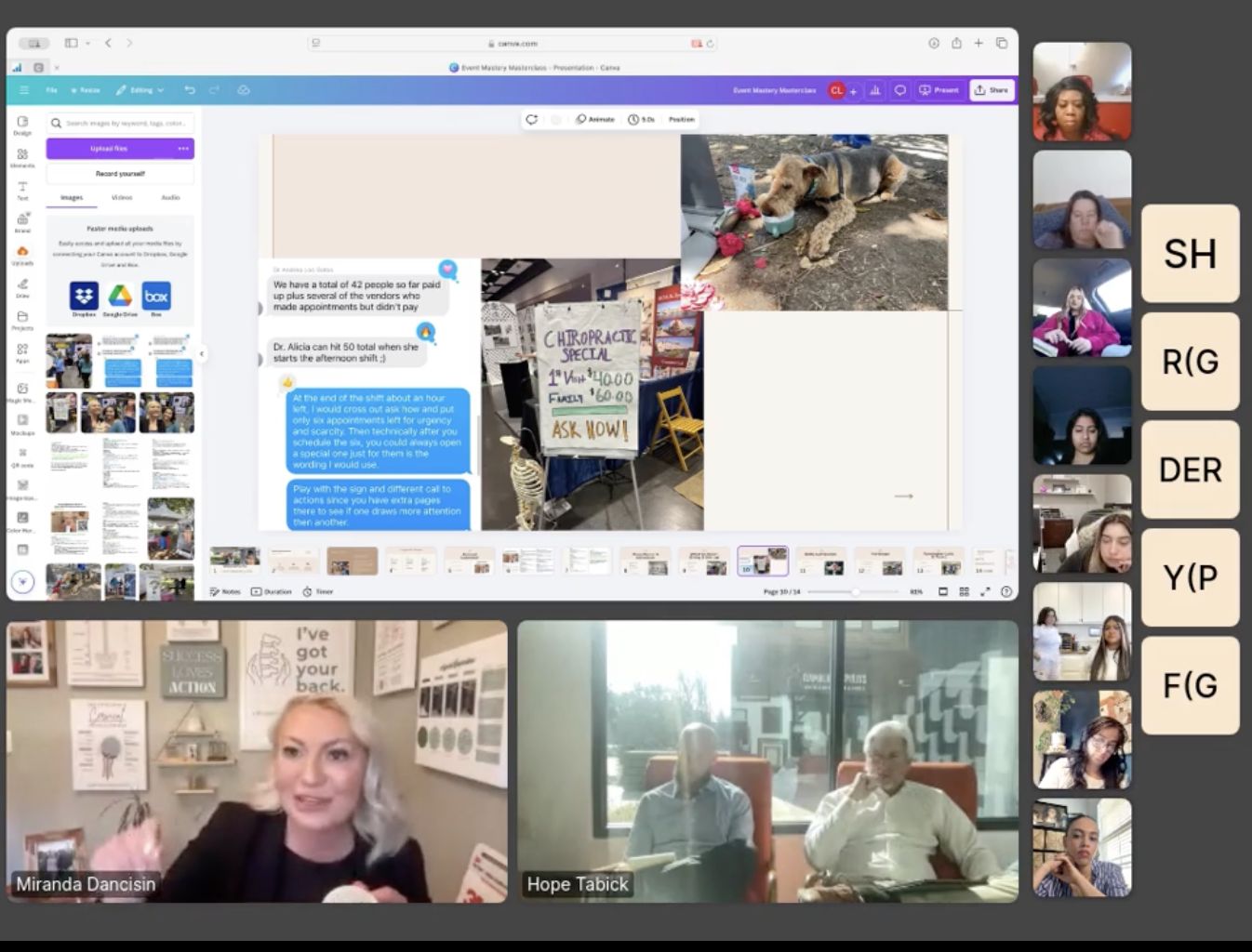Open the Color Mix app in sidebar
This screenshot has width=1252, height=952.
coord(22,522)
